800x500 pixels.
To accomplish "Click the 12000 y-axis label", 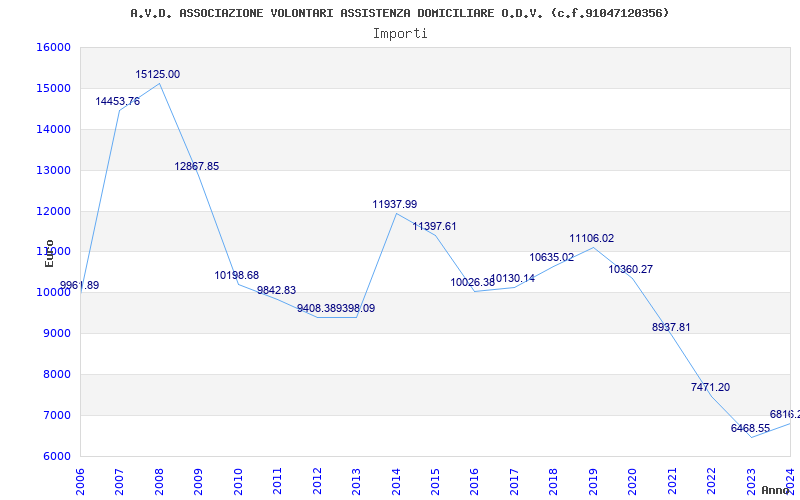I will (x=53, y=211).
